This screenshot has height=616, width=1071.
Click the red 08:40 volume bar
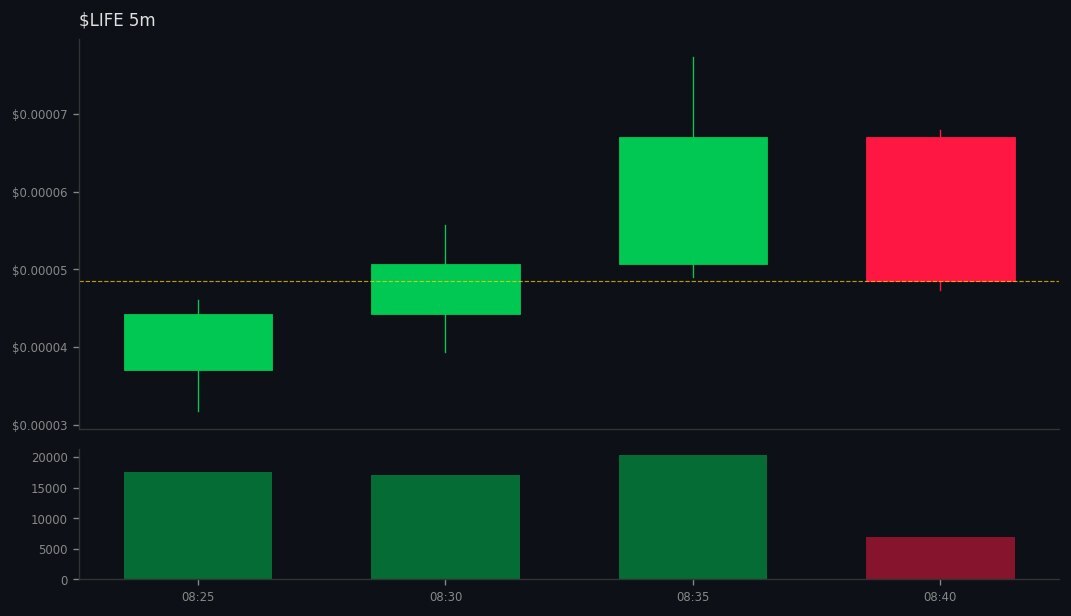pyautogui.click(x=941, y=560)
